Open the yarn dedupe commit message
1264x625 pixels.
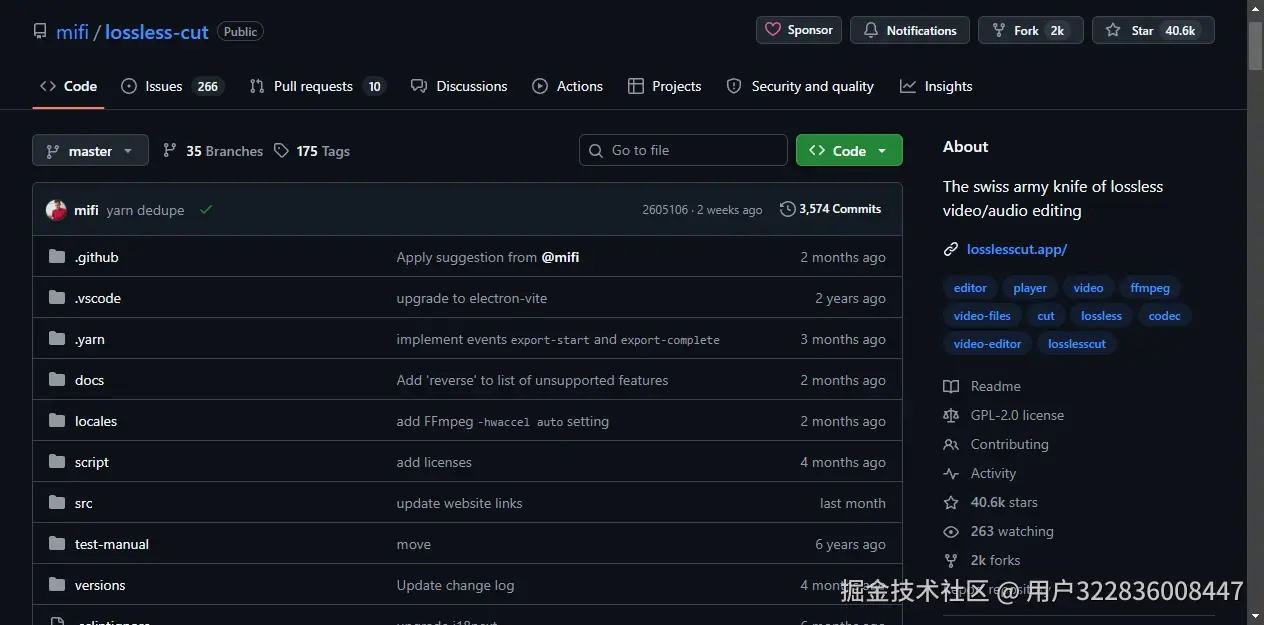click(146, 210)
